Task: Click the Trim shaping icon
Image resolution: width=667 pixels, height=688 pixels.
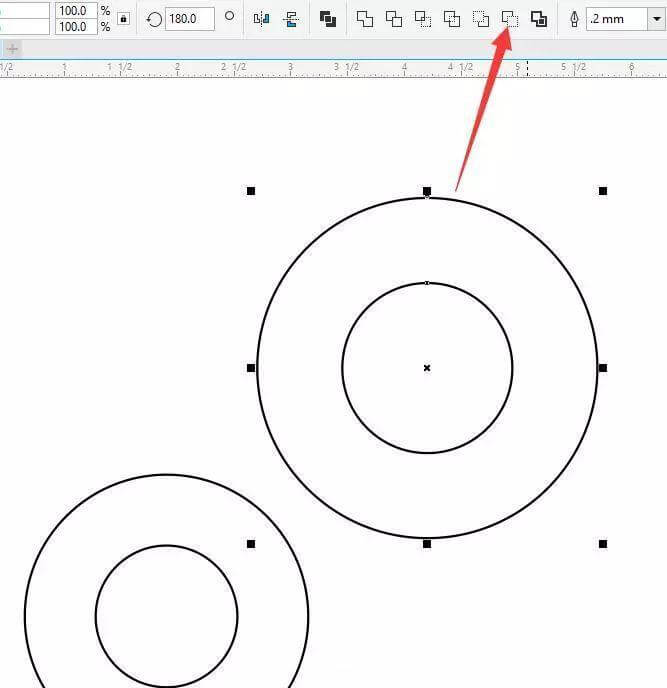Action: (x=394, y=18)
